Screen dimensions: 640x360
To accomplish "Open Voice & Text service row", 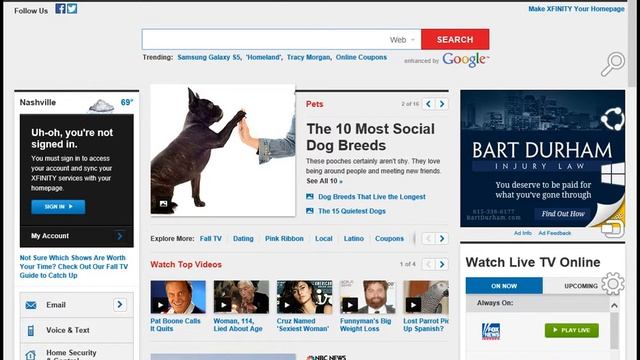I will (x=77, y=330).
